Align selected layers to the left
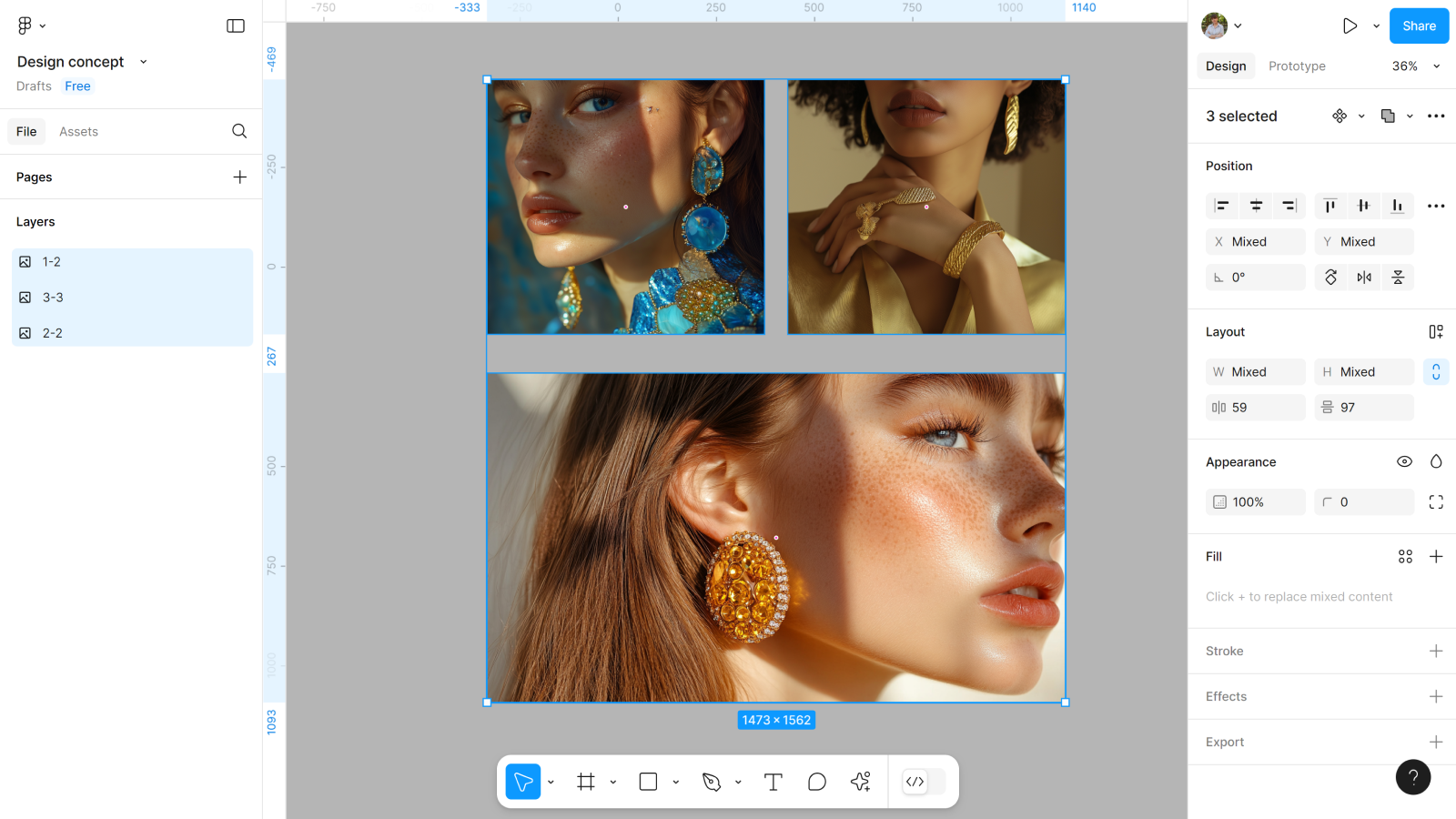 (x=1222, y=206)
